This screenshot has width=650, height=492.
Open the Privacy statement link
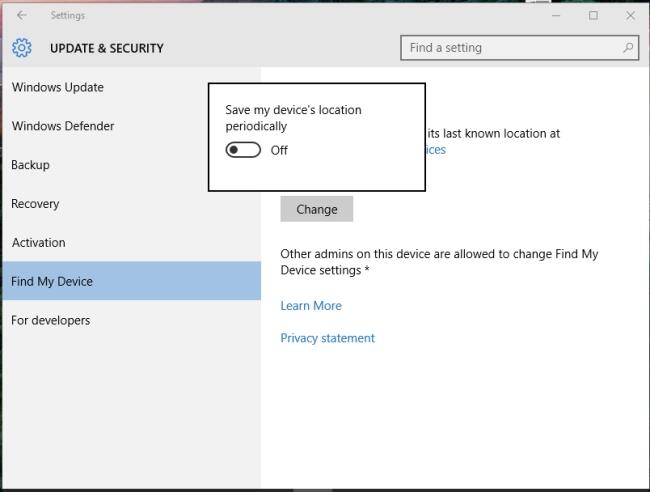[x=327, y=338]
